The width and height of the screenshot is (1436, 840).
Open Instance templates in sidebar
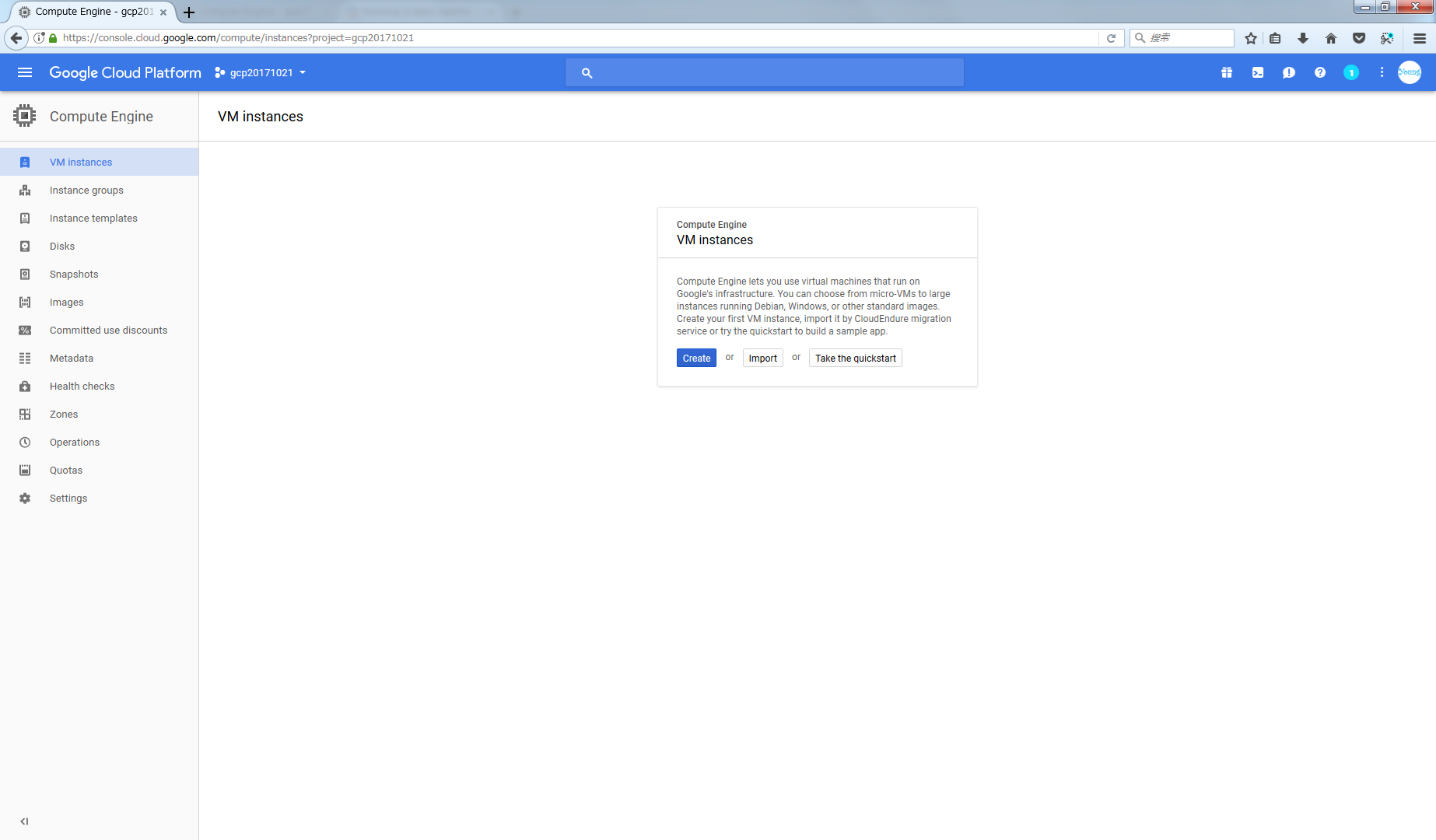pos(100,218)
